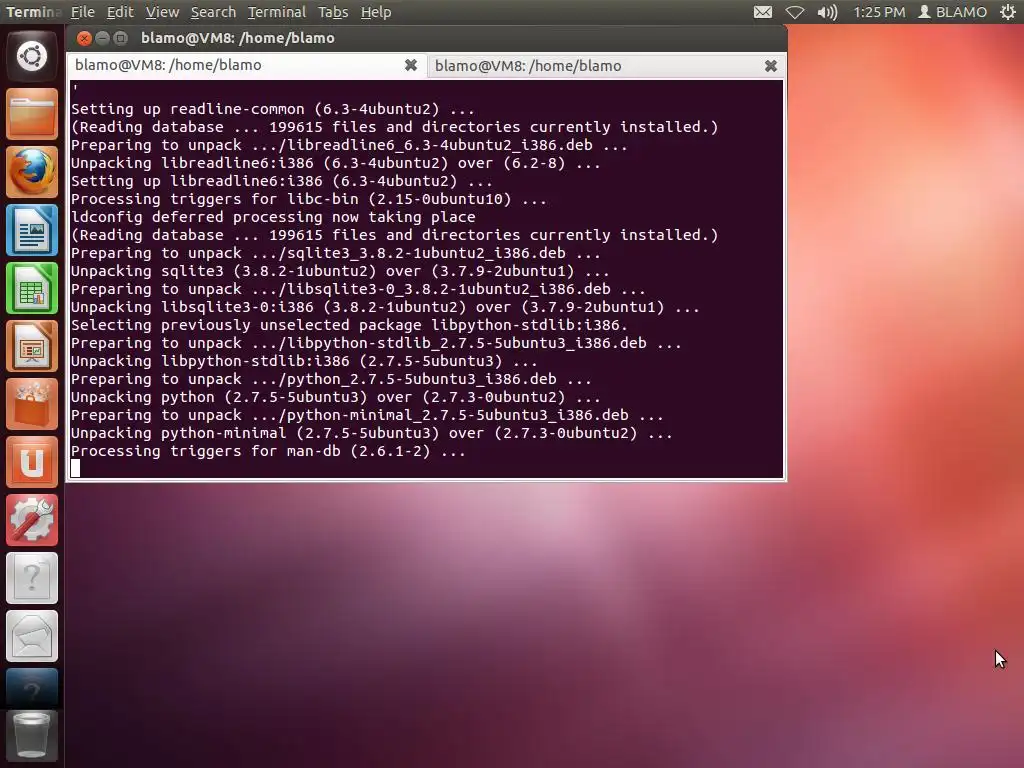Screen dimensions: 1024x768
Task: Click line 'Processing triggers for libc-bin'
Action: click(x=309, y=199)
